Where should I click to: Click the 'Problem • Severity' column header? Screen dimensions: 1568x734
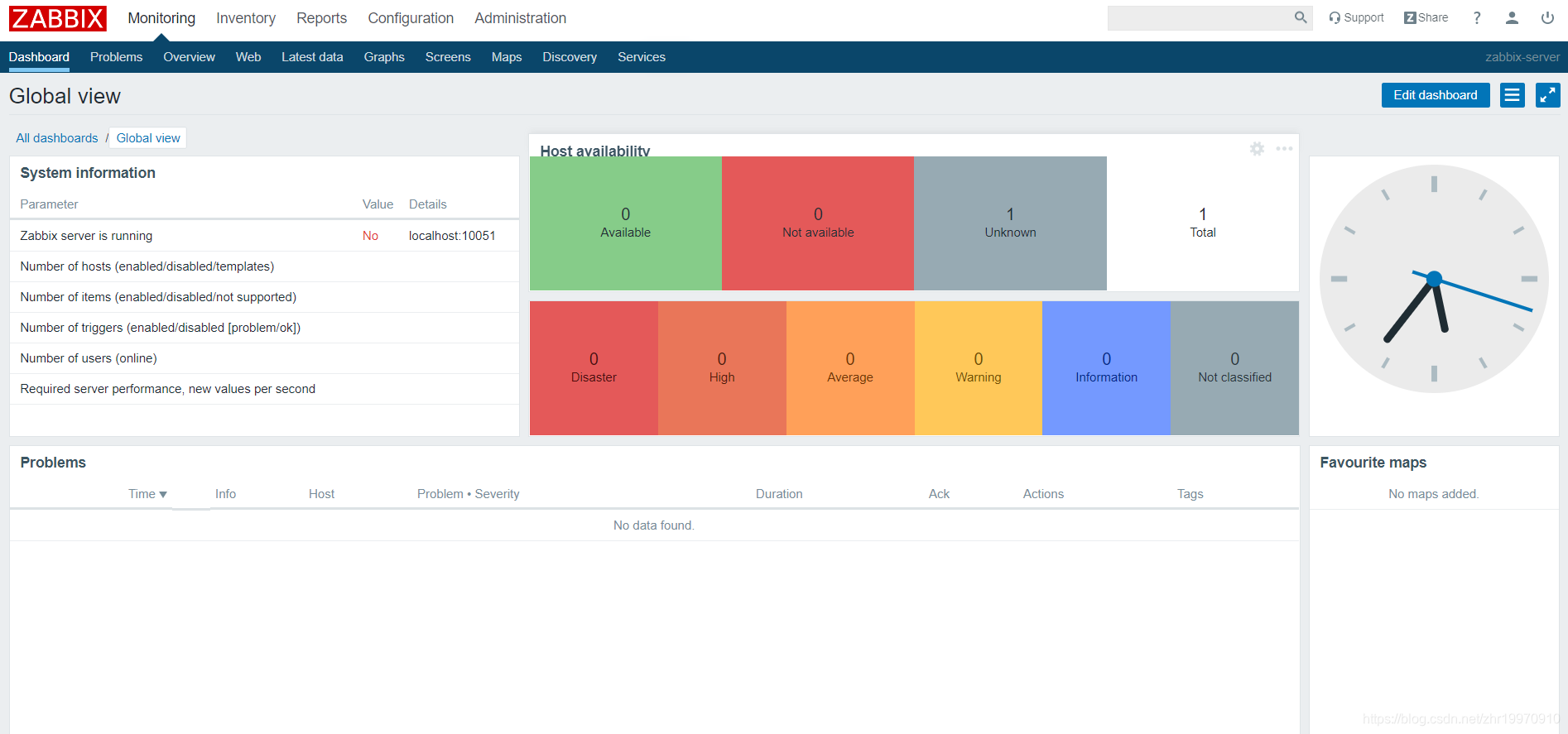(x=469, y=494)
